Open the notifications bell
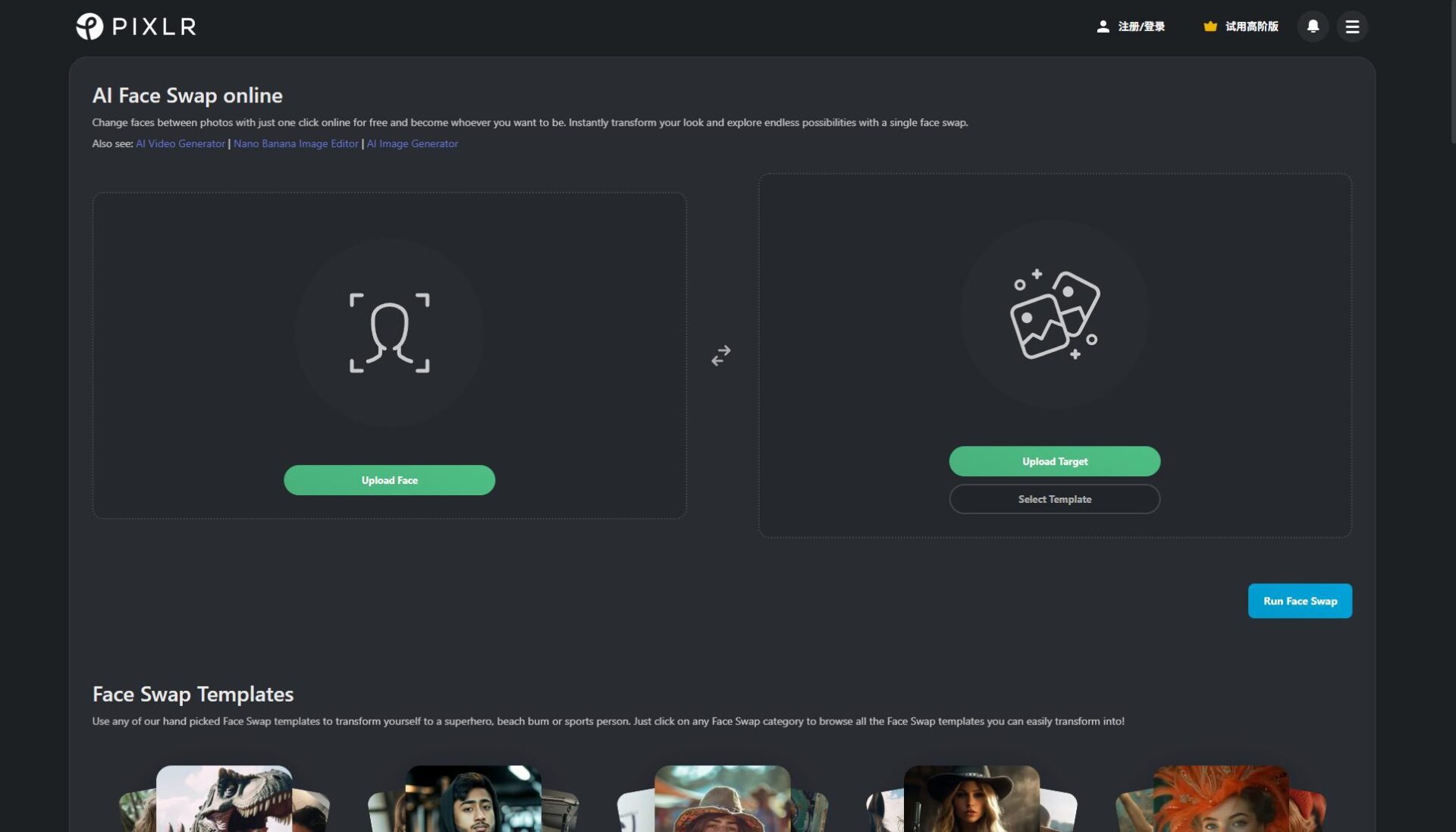Screen dimensions: 1456x832 coord(1313,27)
